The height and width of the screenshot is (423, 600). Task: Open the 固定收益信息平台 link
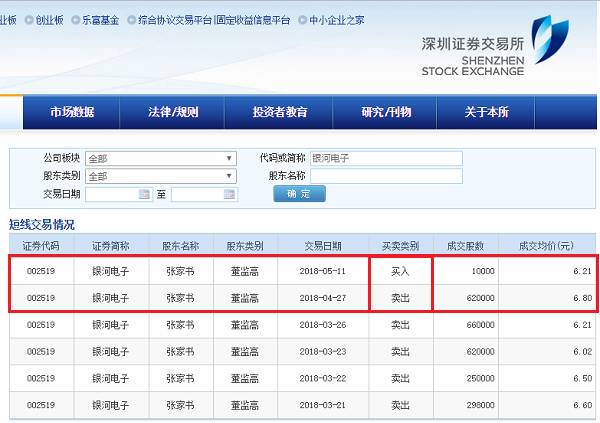(x=253, y=20)
